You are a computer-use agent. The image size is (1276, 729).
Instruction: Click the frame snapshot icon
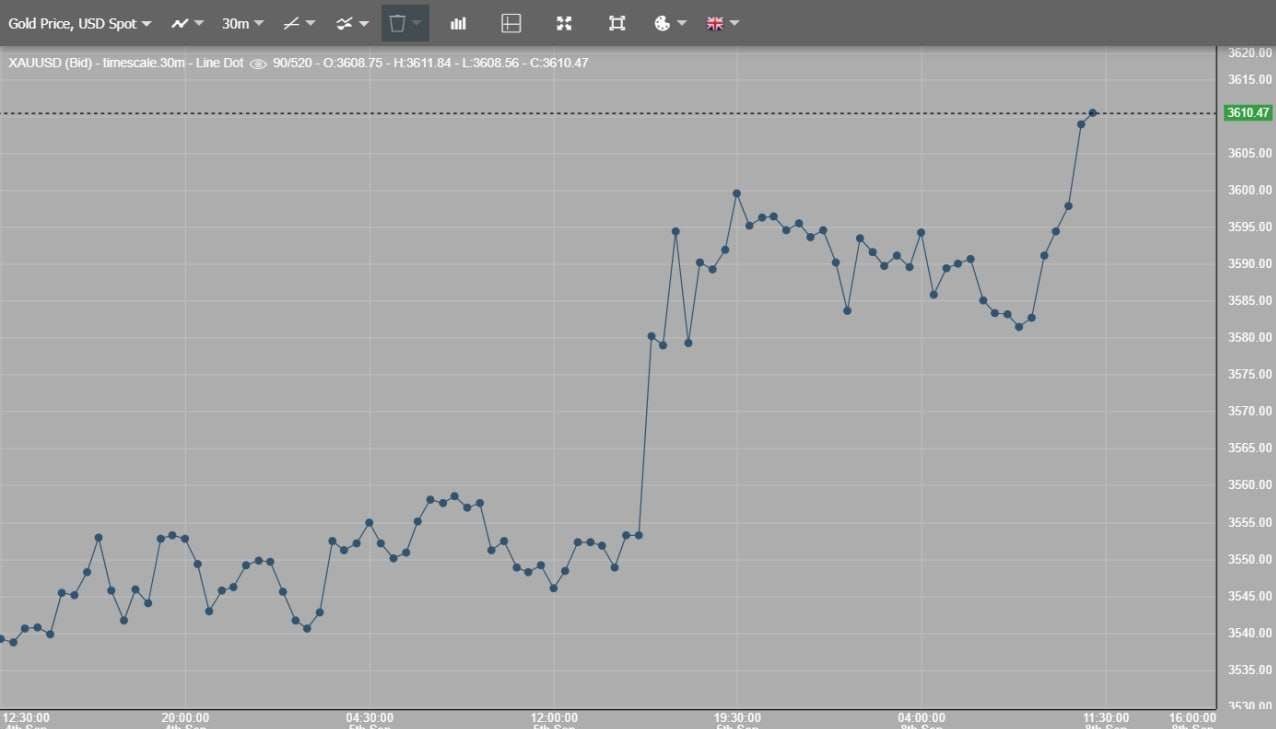[617, 23]
